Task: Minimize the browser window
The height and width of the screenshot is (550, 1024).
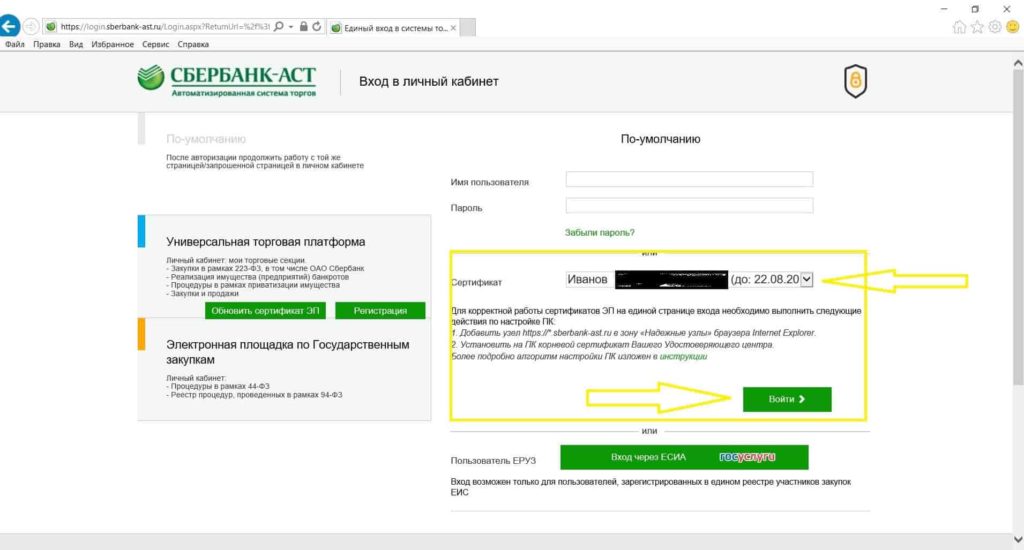Action: [x=944, y=9]
